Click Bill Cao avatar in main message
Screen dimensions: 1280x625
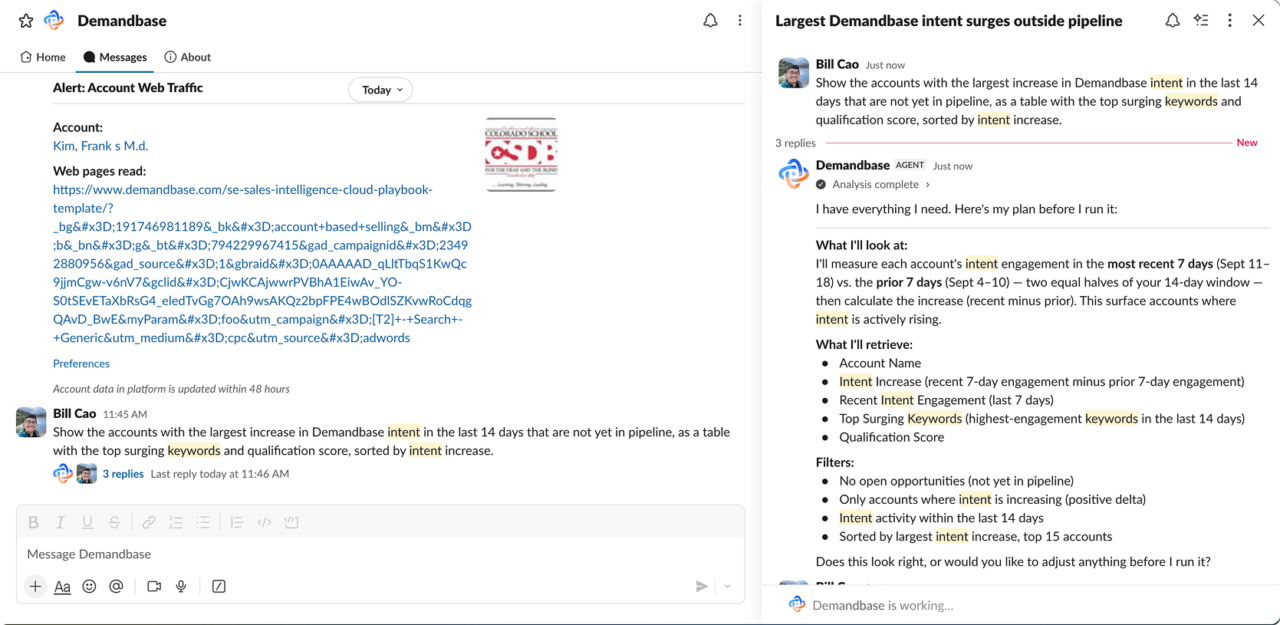coord(31,422)
